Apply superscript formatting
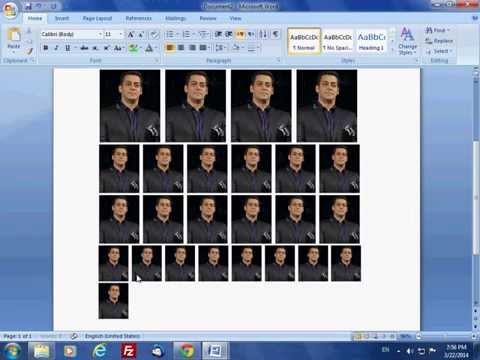 point(106,48)
